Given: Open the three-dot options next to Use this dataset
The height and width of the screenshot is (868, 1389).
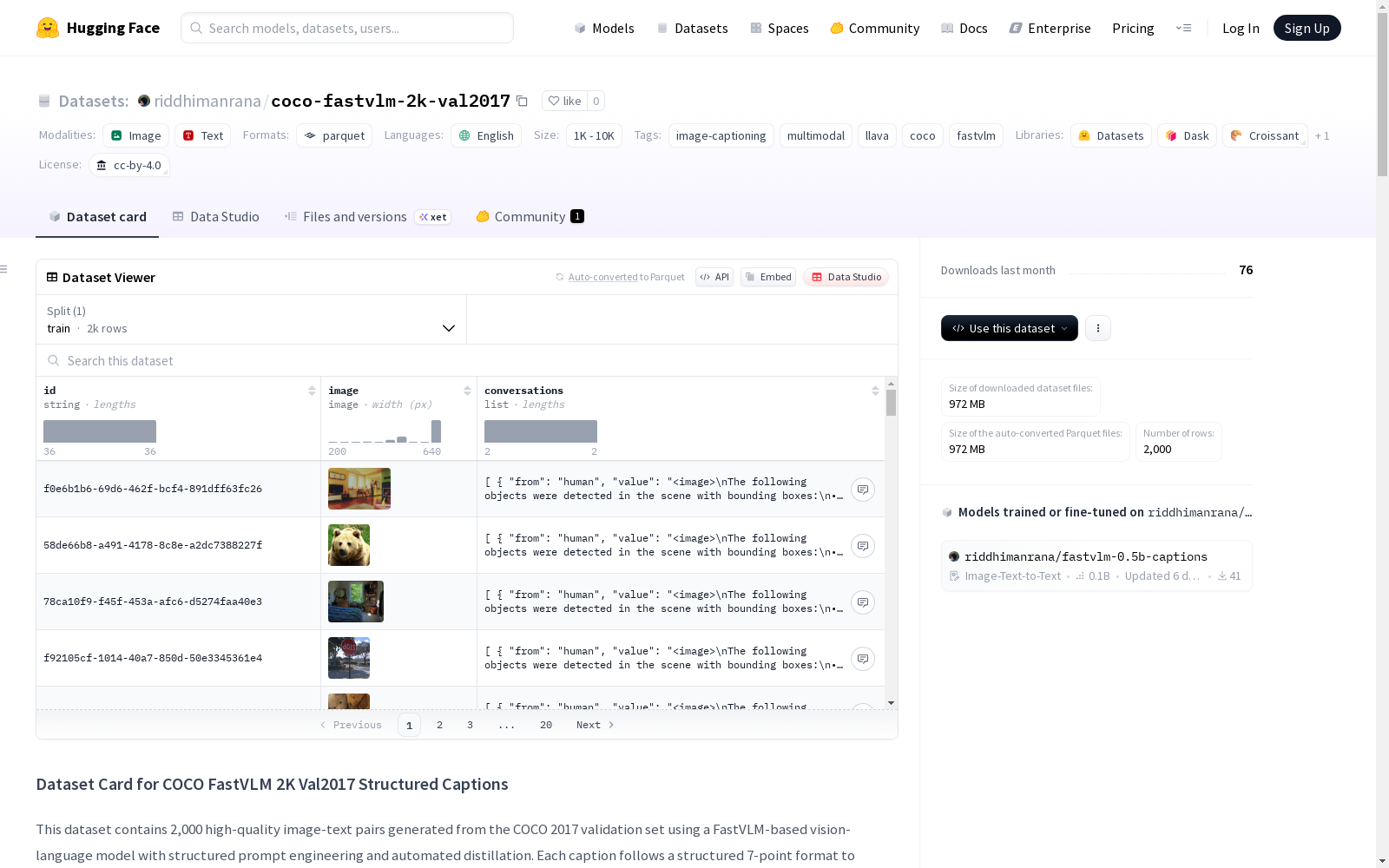Looking at the screenshot, I should pyautogui.click(x=1097, y=328).
